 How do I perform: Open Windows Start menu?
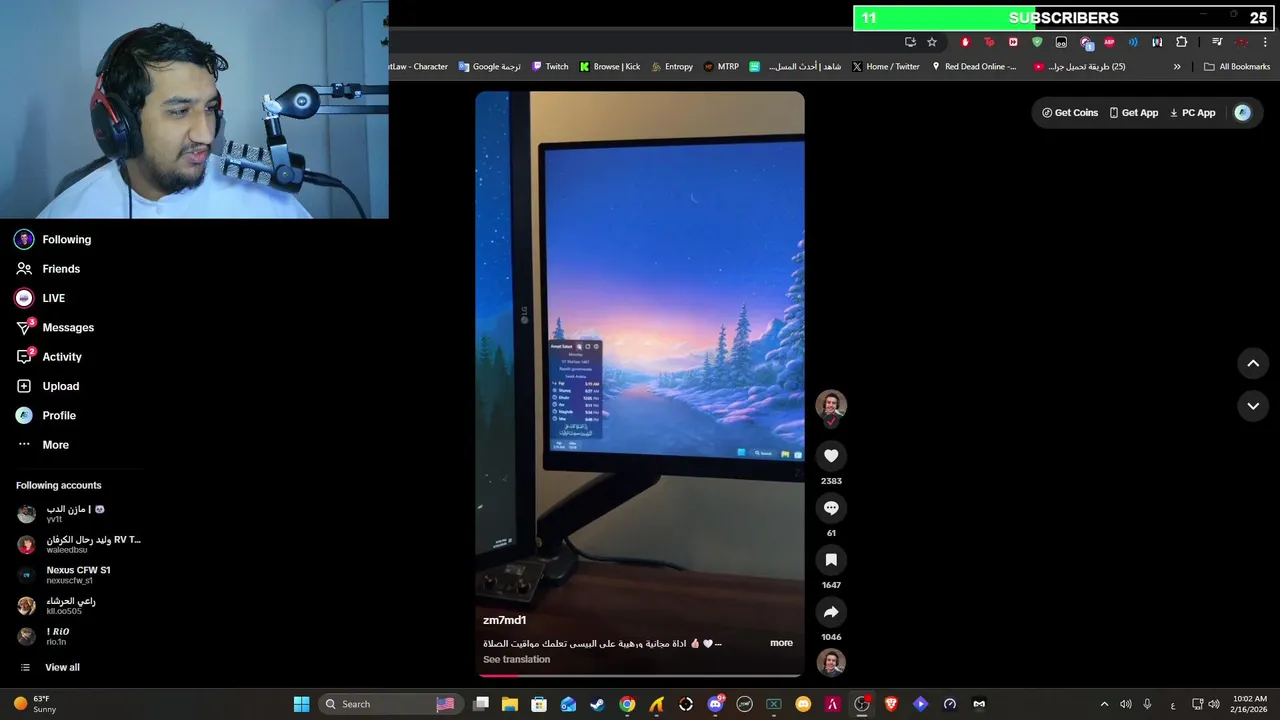tap(301, 704)
